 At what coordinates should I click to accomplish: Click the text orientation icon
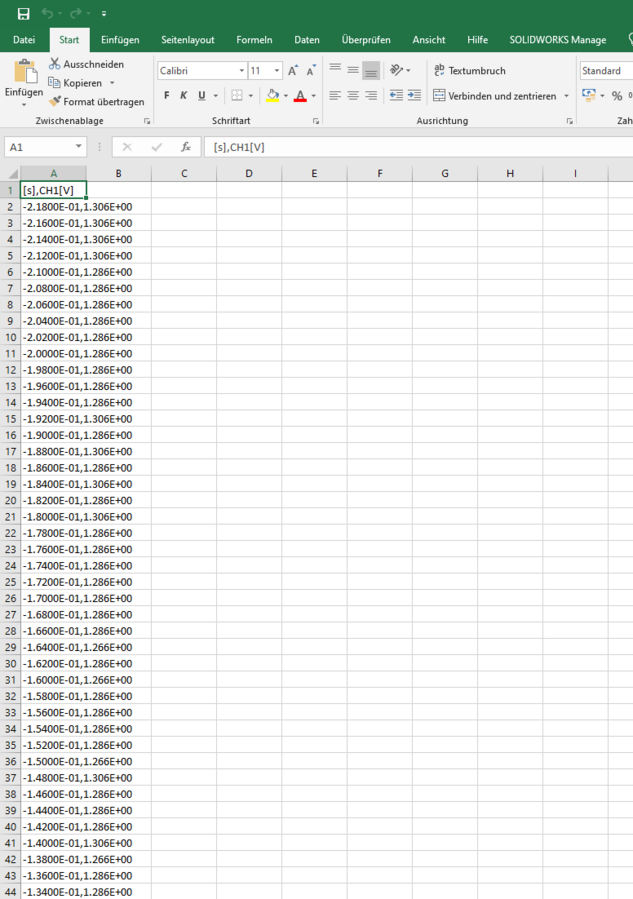pos(397,71)
